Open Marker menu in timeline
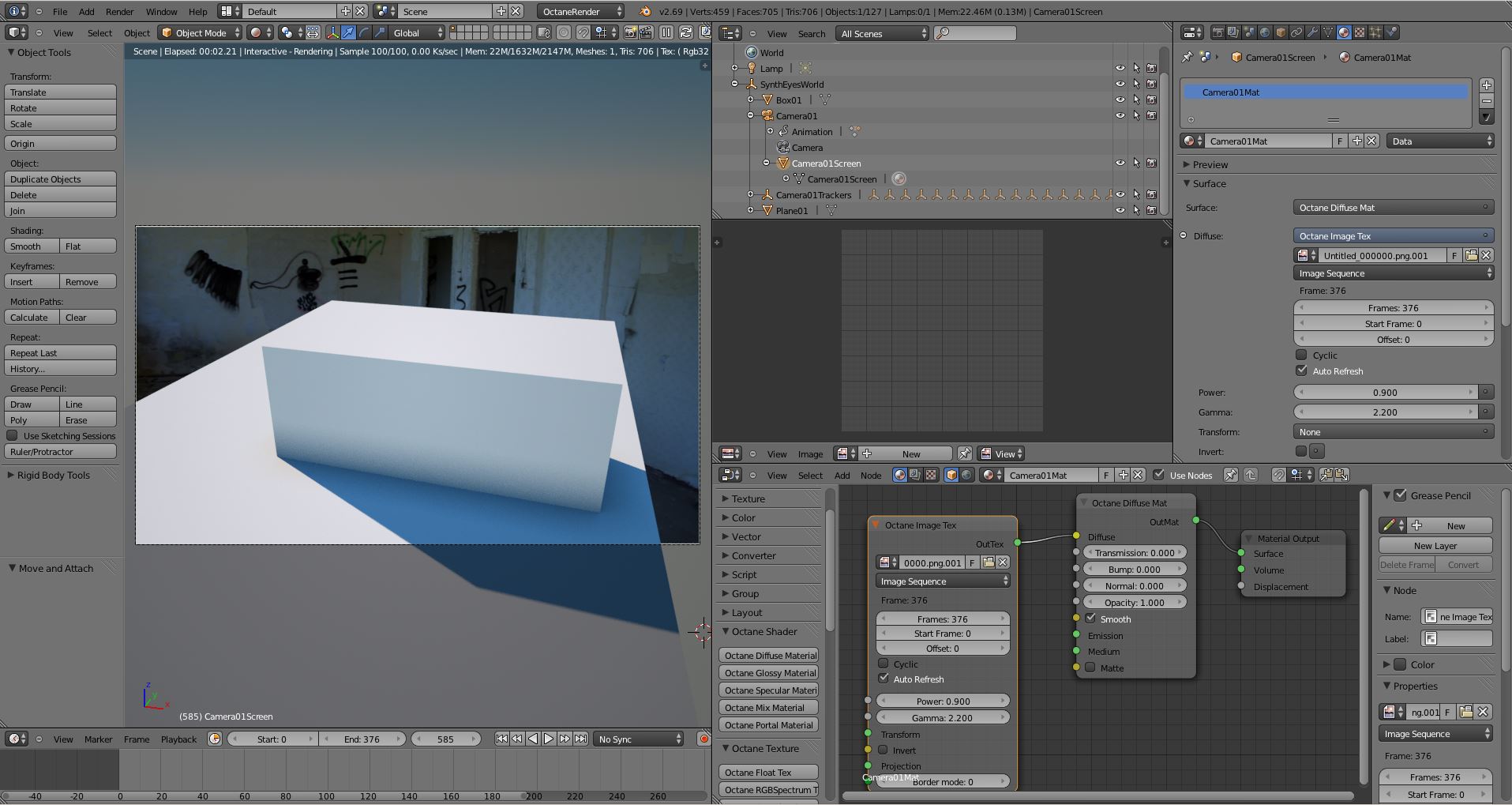 [98, 739]
